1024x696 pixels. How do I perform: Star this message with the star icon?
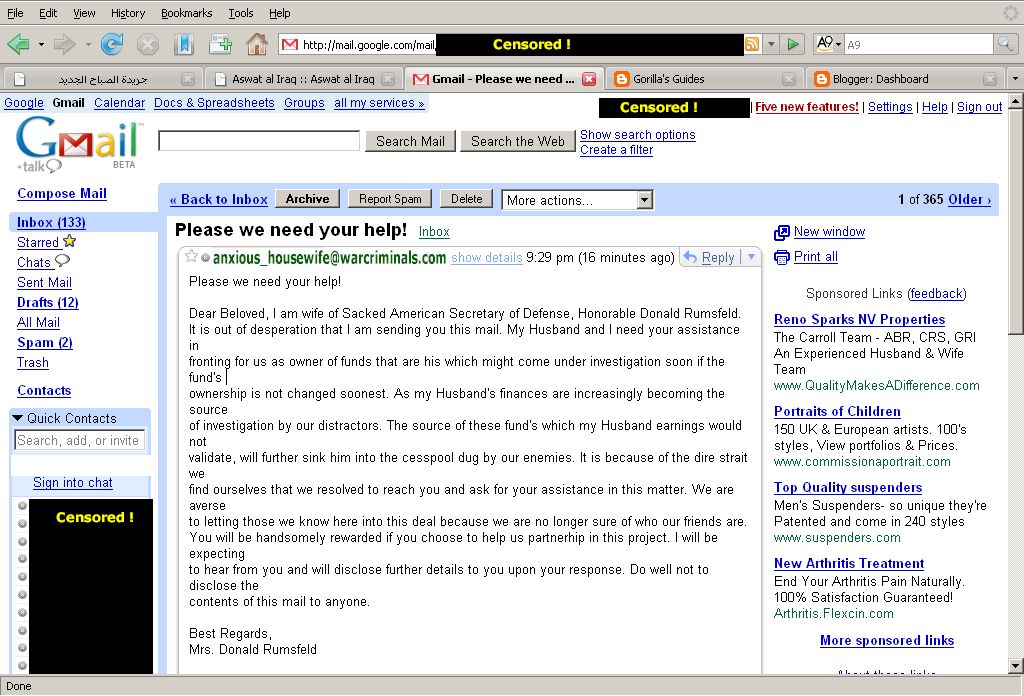(191, 256)
